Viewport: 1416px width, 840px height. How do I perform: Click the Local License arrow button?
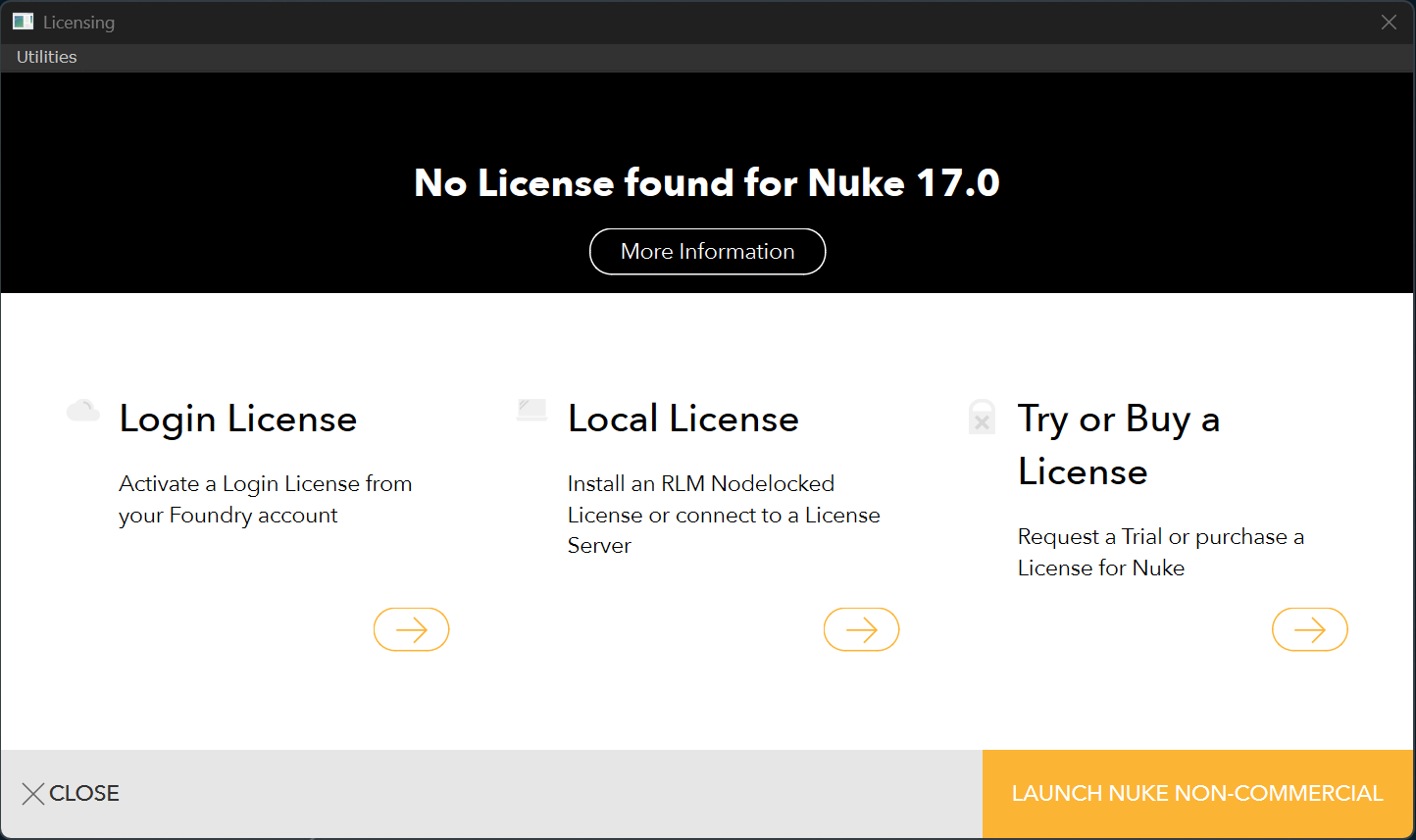tap(861, 629)
